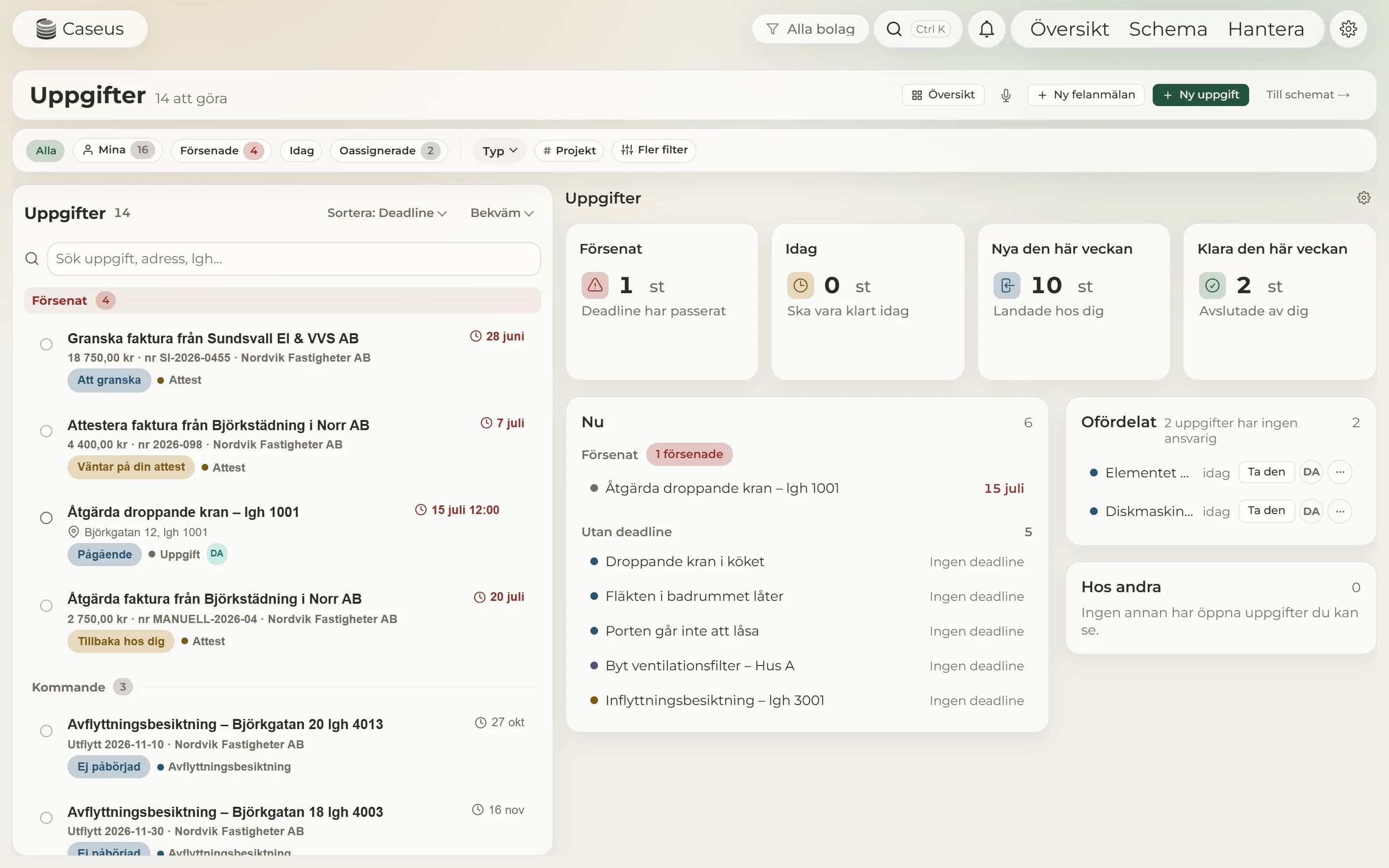This screenshot has width=1389, height=868.
Task: Click the DA assignee badge on droppande kran
Action: pyautogui.click(x=217, y=554)
